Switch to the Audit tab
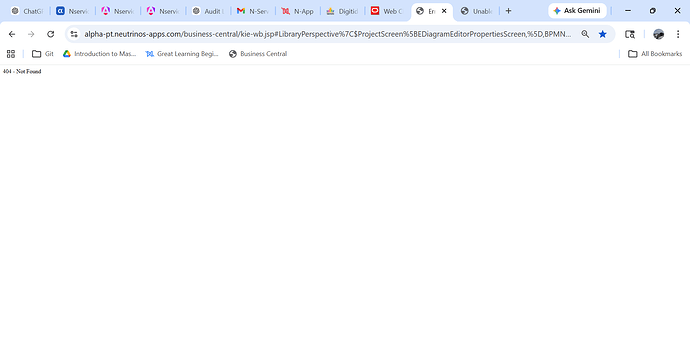Image resolution: width=690 pixels, height=362 pixels. coord(208,11)
